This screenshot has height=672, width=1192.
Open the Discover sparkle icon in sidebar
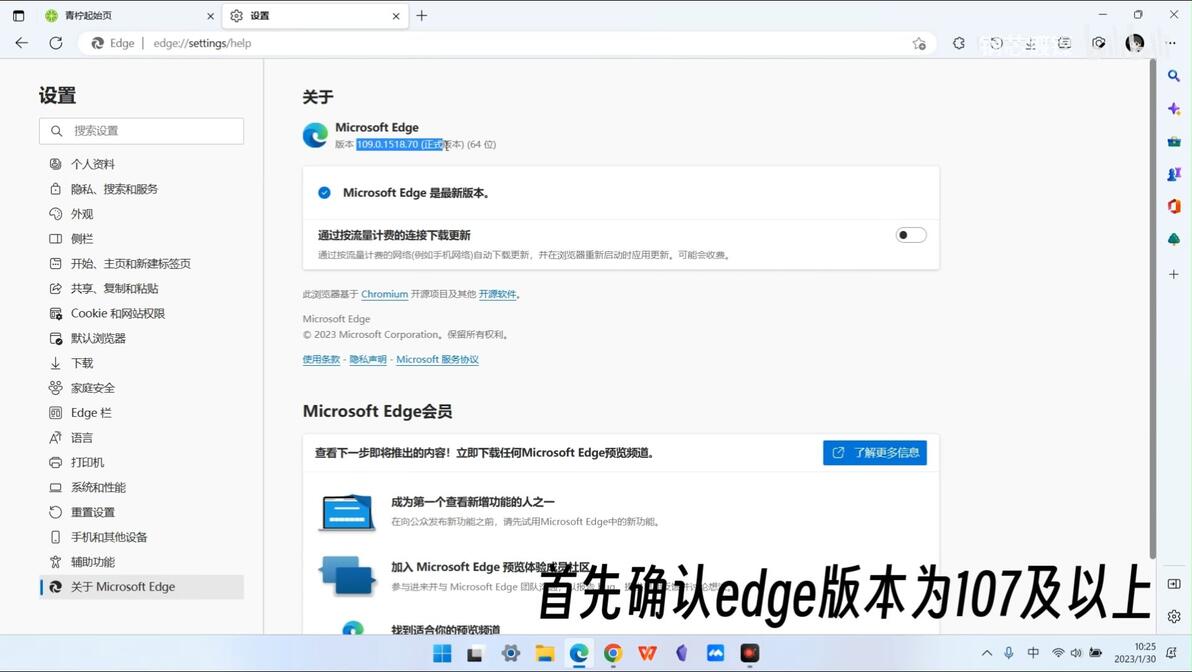(1174, 109)
